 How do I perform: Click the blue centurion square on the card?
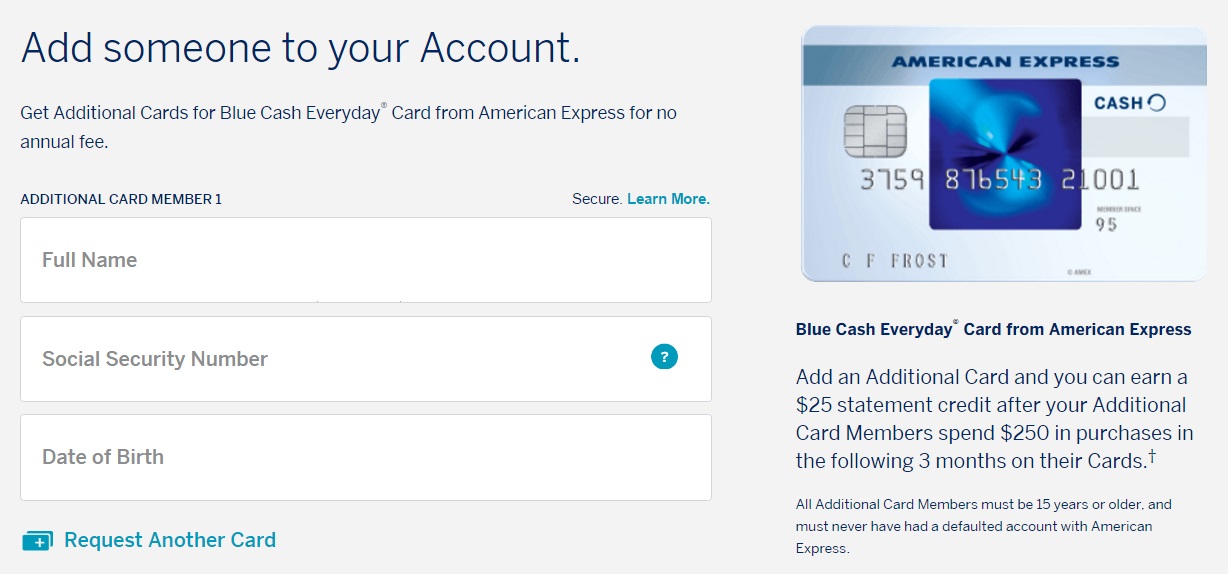click(x=1005, y=154)
